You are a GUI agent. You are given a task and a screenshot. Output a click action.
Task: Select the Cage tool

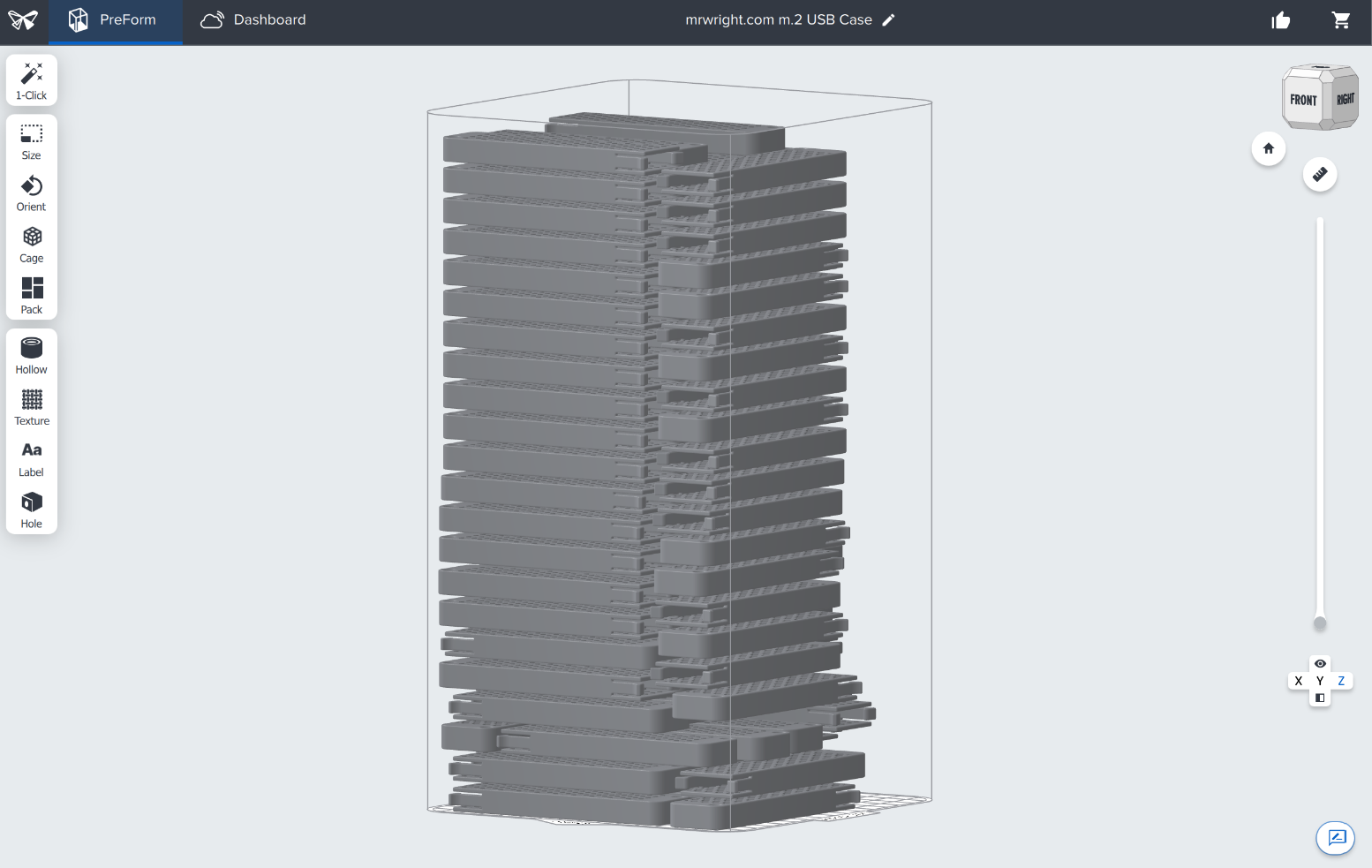point(32,245)
